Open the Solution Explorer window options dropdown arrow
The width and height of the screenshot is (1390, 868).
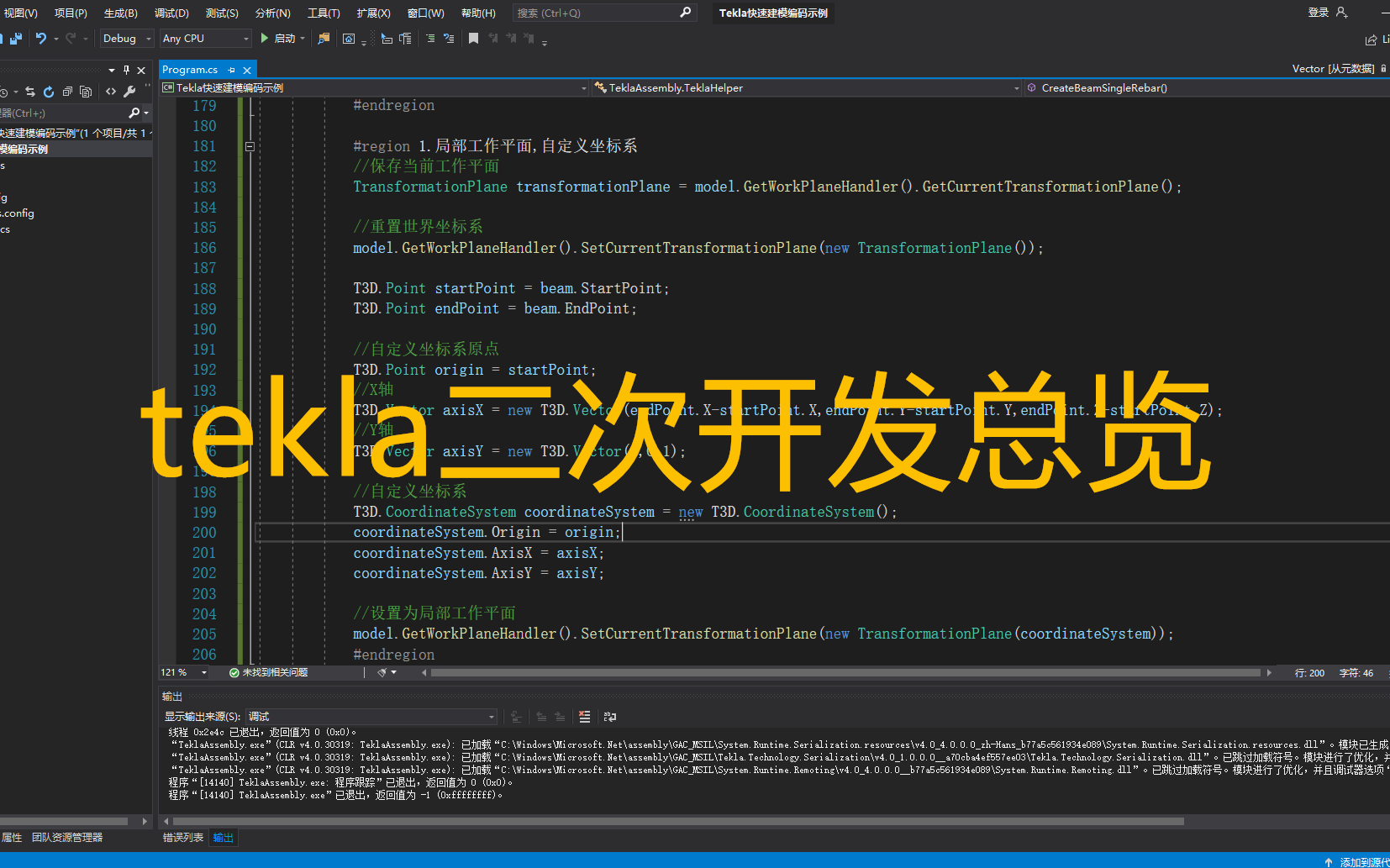click(112, 70)
